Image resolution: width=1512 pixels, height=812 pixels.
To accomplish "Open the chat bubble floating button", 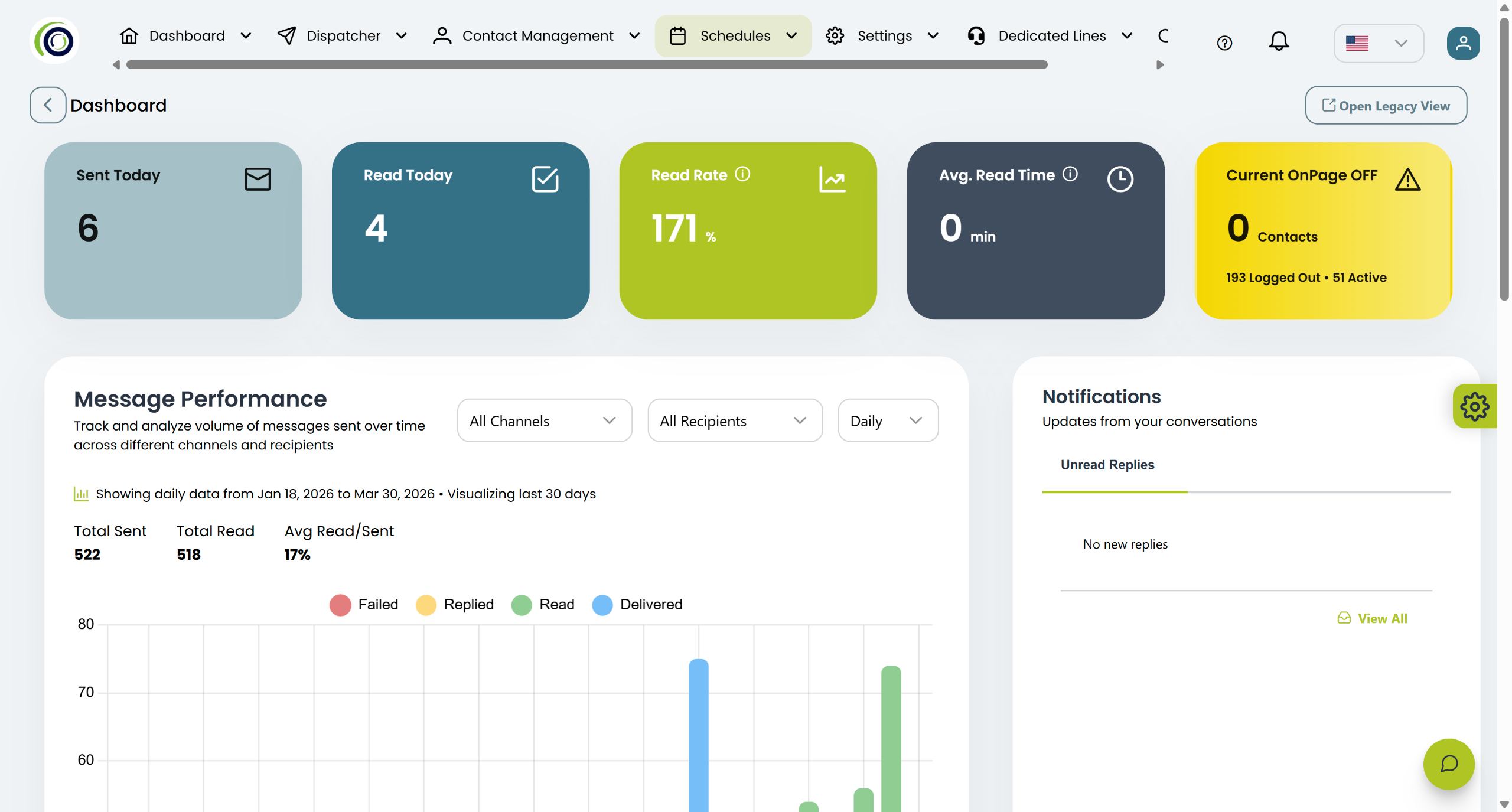I will pyautogui.click(x=1449, y=764).
